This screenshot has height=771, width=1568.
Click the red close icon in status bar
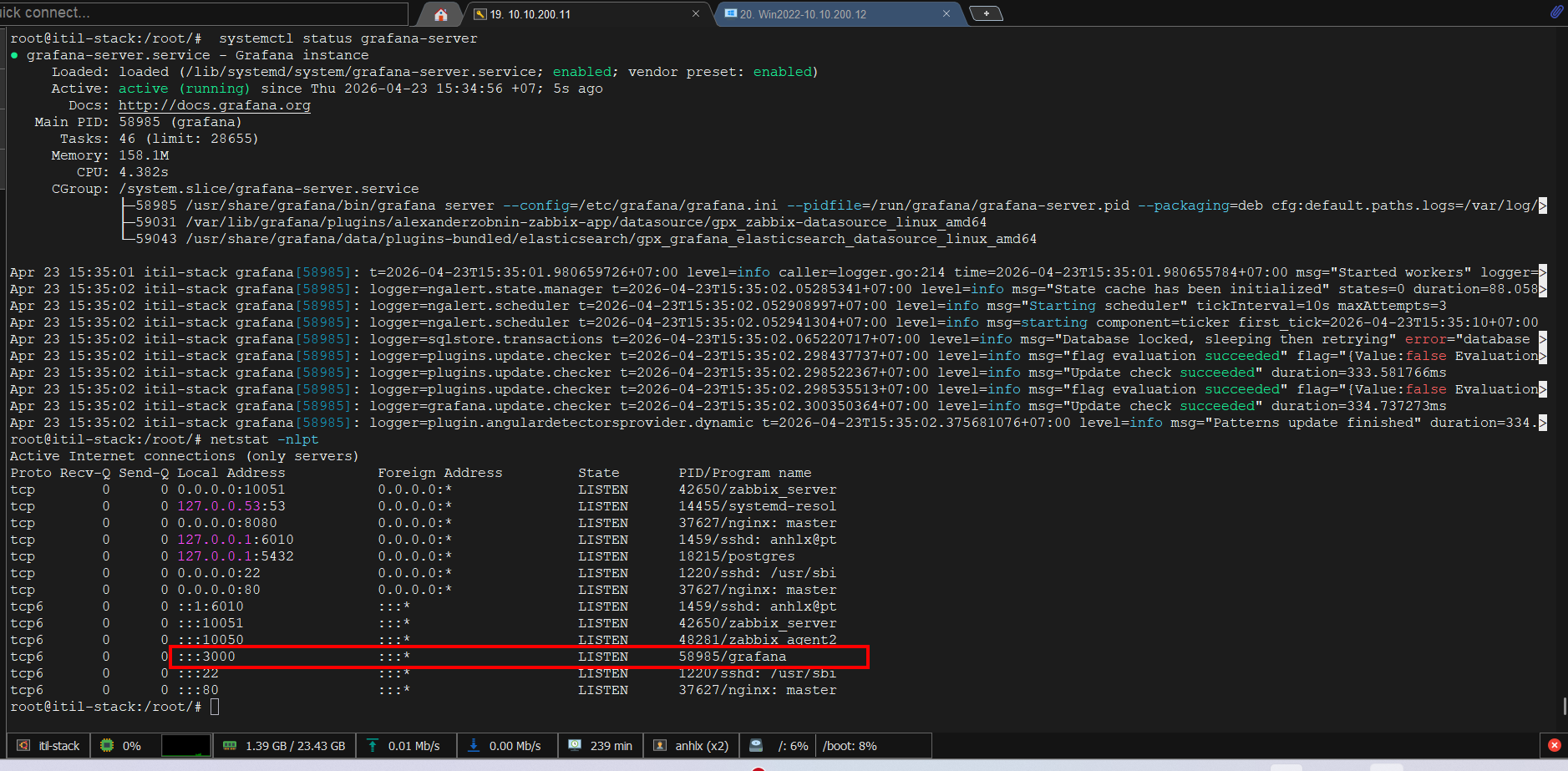pyautogui.click(x=1554, y=745)
